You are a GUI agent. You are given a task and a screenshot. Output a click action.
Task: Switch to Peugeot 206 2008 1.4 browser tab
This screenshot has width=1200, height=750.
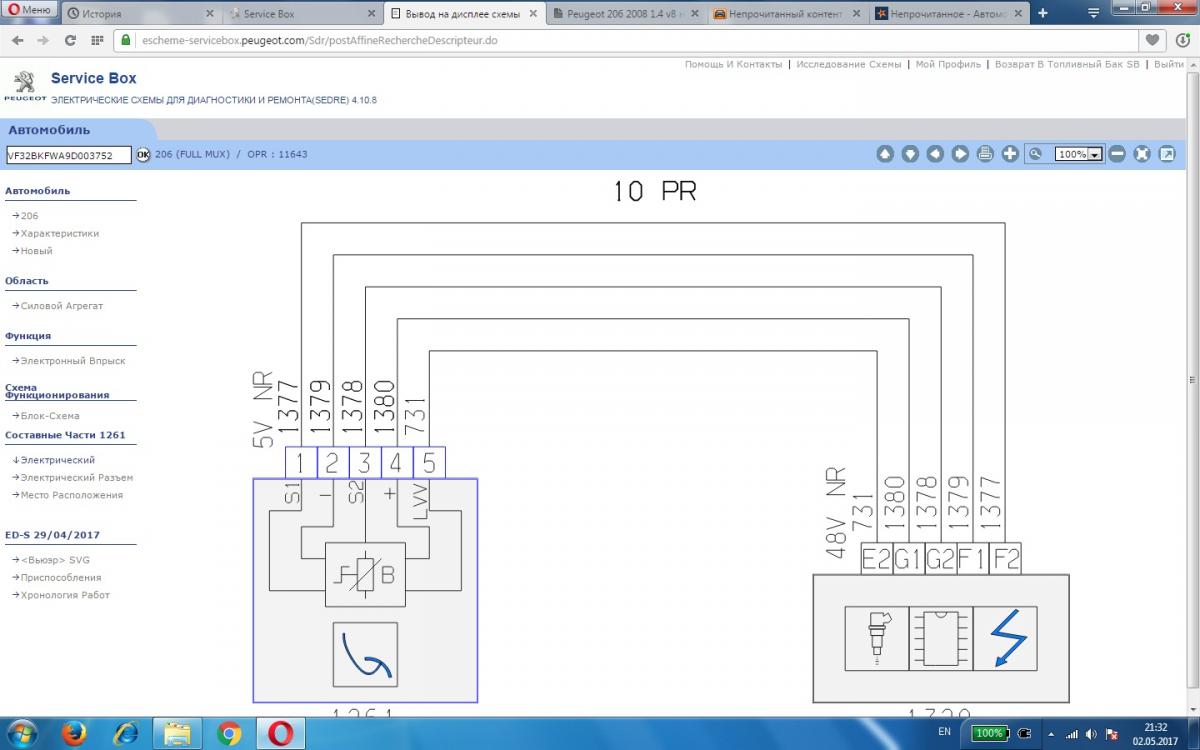625,14
